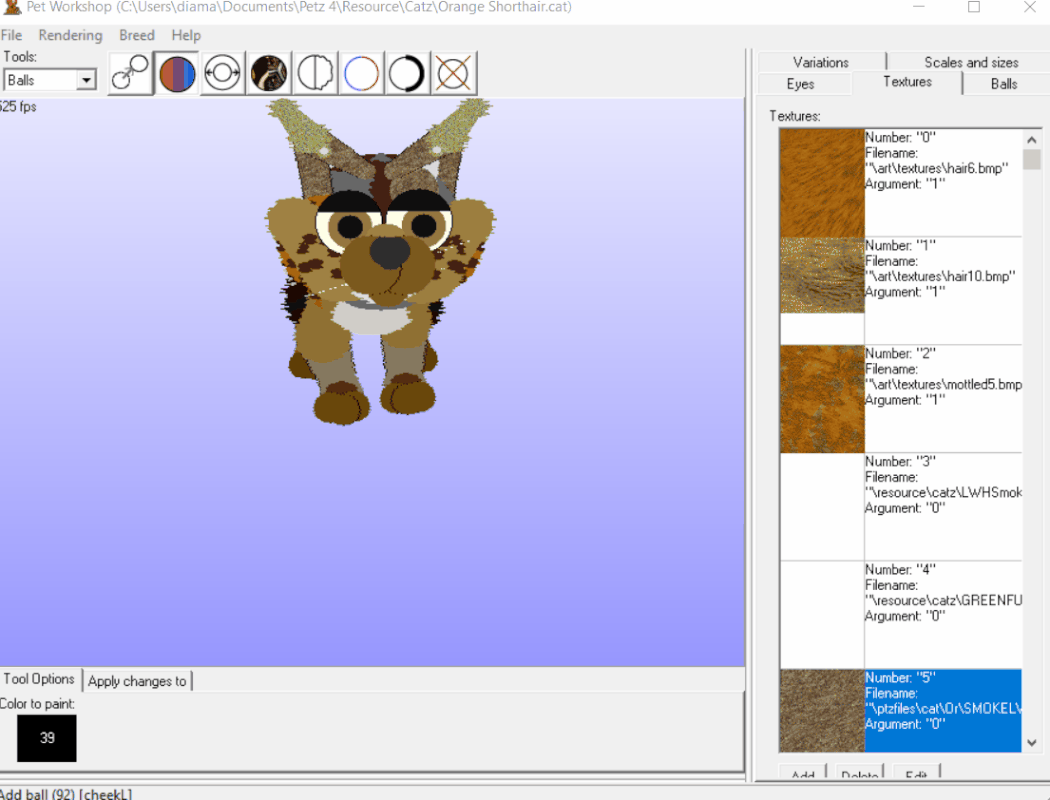Open the Rendering menu
This screenshot has height=800, width=1050.
pos(70,35)
